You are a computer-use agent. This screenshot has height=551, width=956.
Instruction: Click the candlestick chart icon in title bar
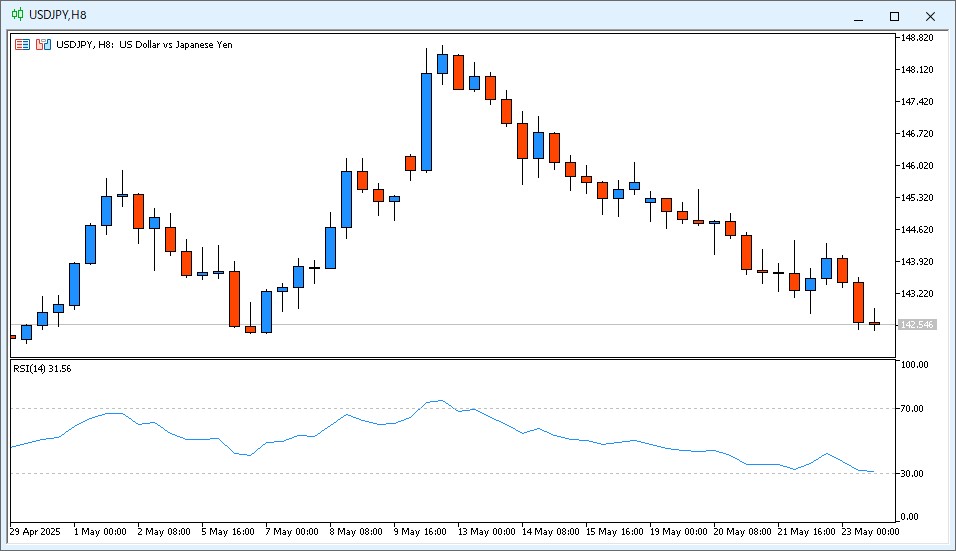18,14
